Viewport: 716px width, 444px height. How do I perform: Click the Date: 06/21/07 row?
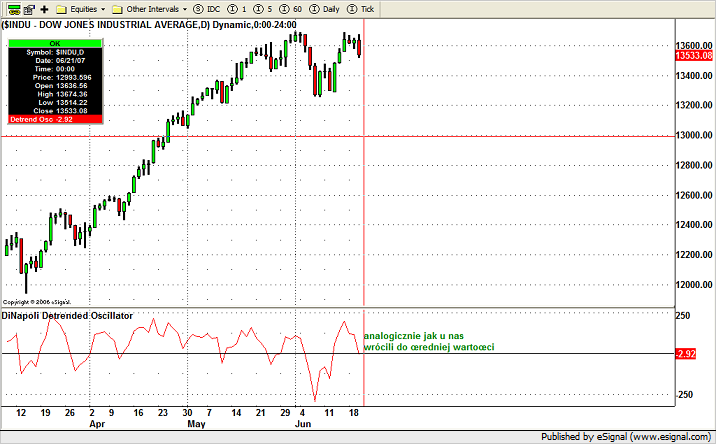pyautogui.click(x=55, y=60)
